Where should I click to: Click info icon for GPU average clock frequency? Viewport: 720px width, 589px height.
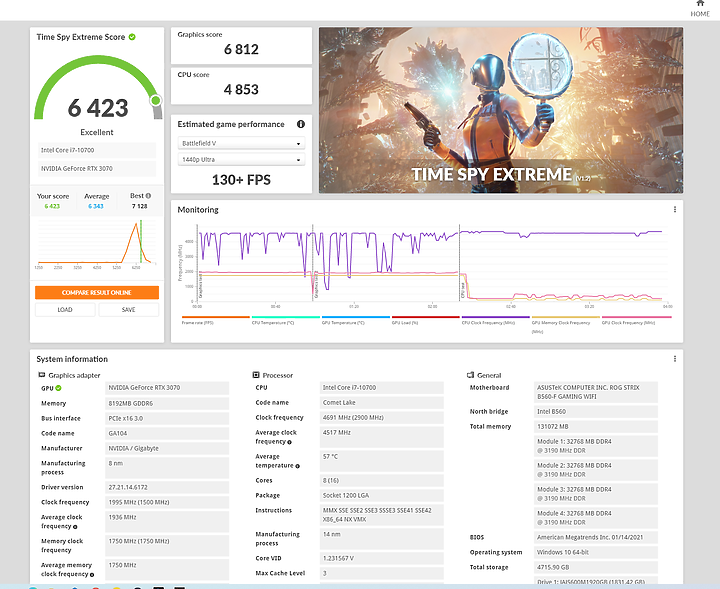(75, 527)
